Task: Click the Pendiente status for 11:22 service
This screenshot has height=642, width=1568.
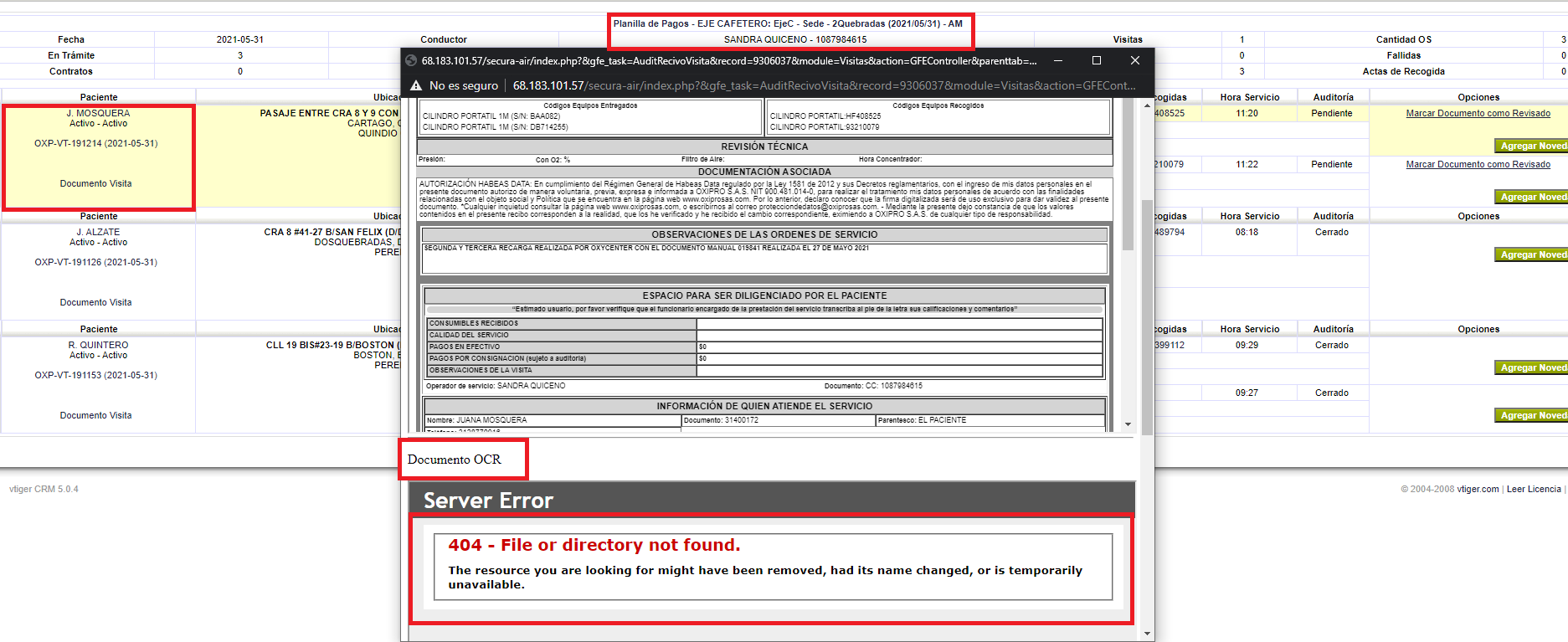Action: tap(1332, 164)
